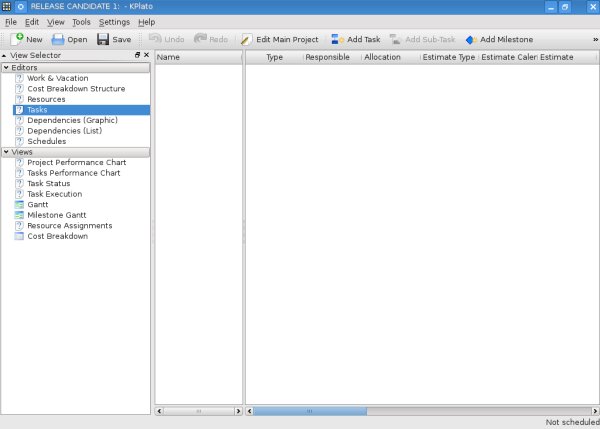Click the New project toolbar icon
Viewport: 600px width, 429px height.
click(x=17, y=39)
